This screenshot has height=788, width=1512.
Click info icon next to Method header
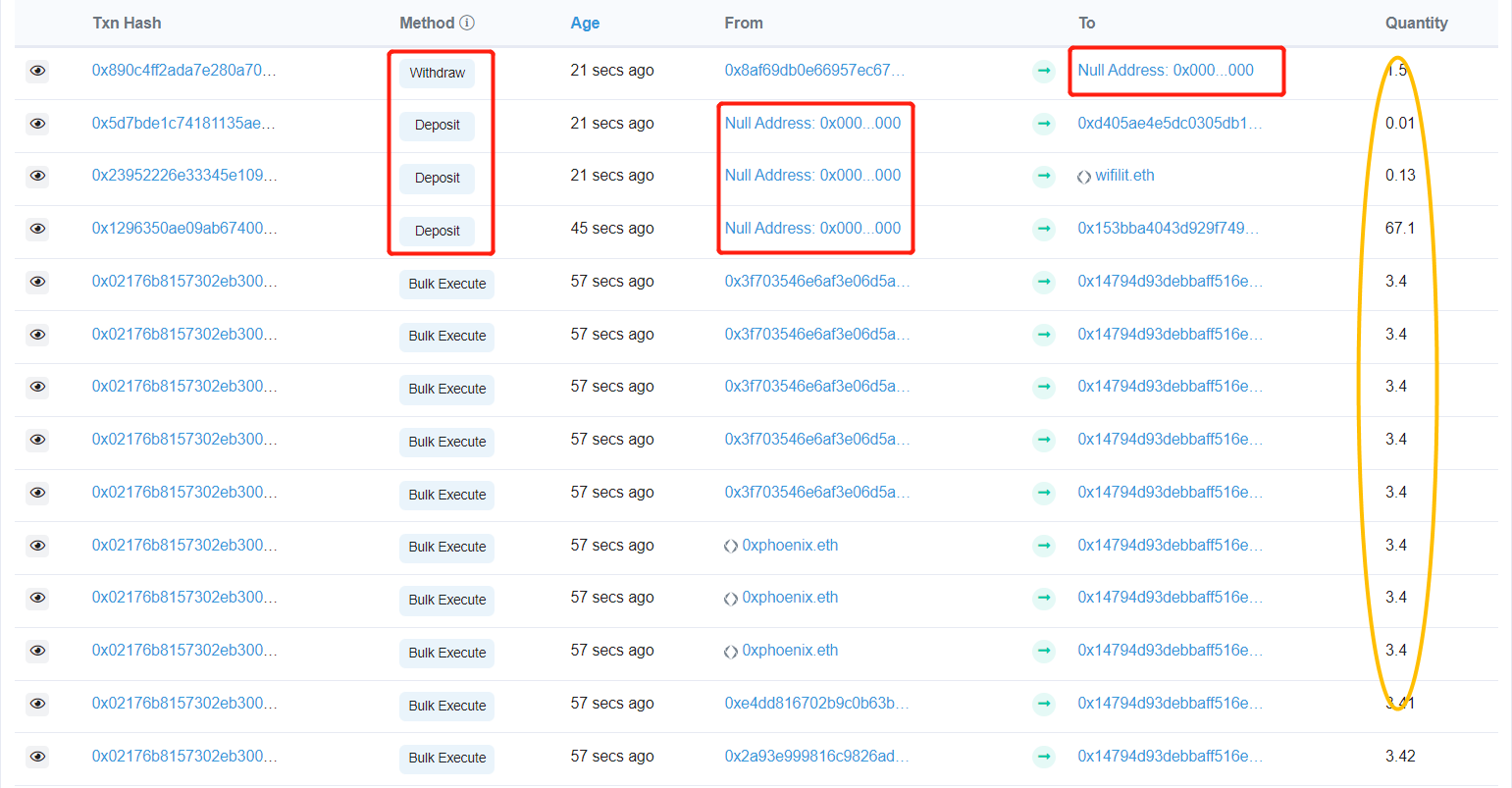(467, 23)
